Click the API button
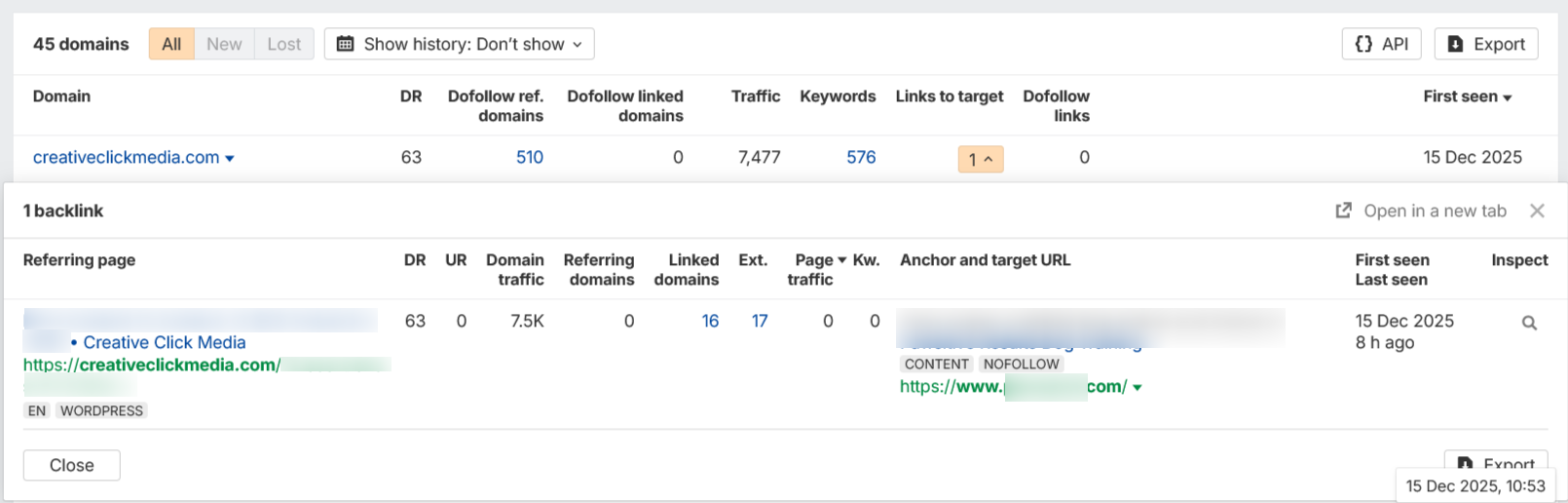Viewport: 1568px width, 503px height. pos(1382,44)
